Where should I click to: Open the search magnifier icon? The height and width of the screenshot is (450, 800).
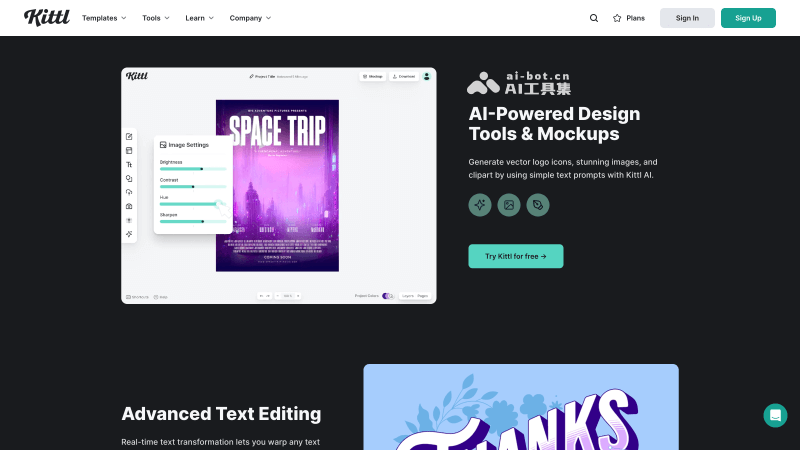[x=594, y=18]
